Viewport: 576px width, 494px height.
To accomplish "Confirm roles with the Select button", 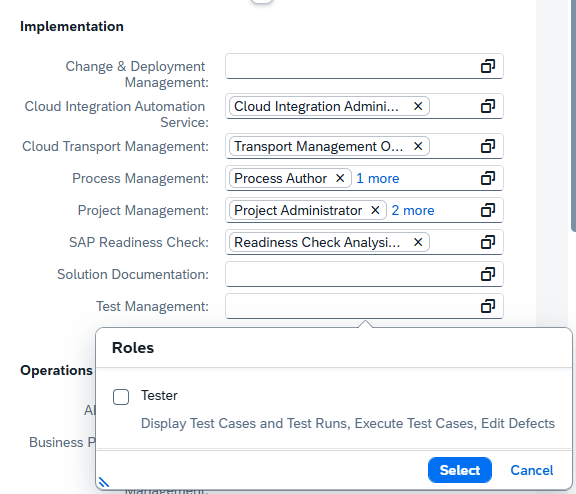I will pyautogui.click(x=460, y=470).
